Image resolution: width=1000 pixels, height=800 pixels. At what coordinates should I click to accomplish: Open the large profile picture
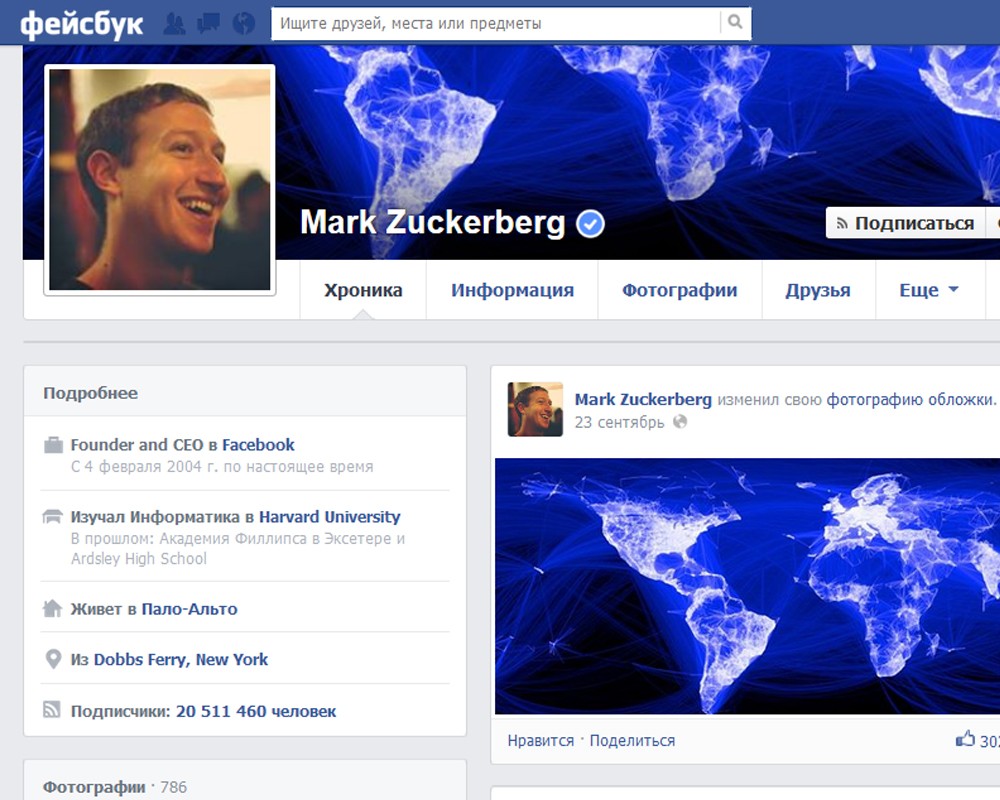159,180
